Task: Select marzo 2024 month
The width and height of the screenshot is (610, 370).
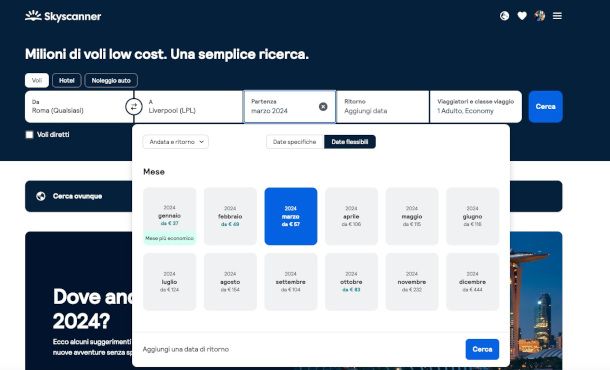Action: [291, 216]
